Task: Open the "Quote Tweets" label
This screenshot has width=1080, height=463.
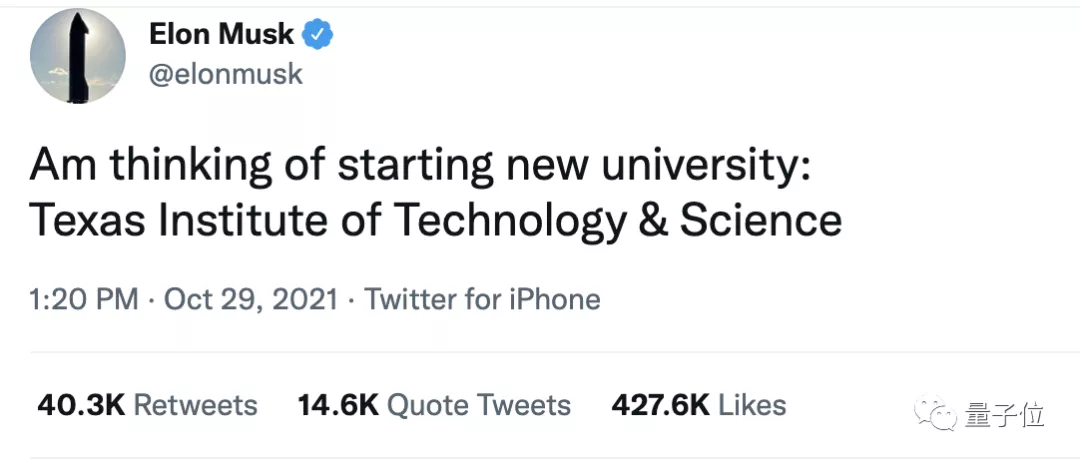Action: click(478, 405)
